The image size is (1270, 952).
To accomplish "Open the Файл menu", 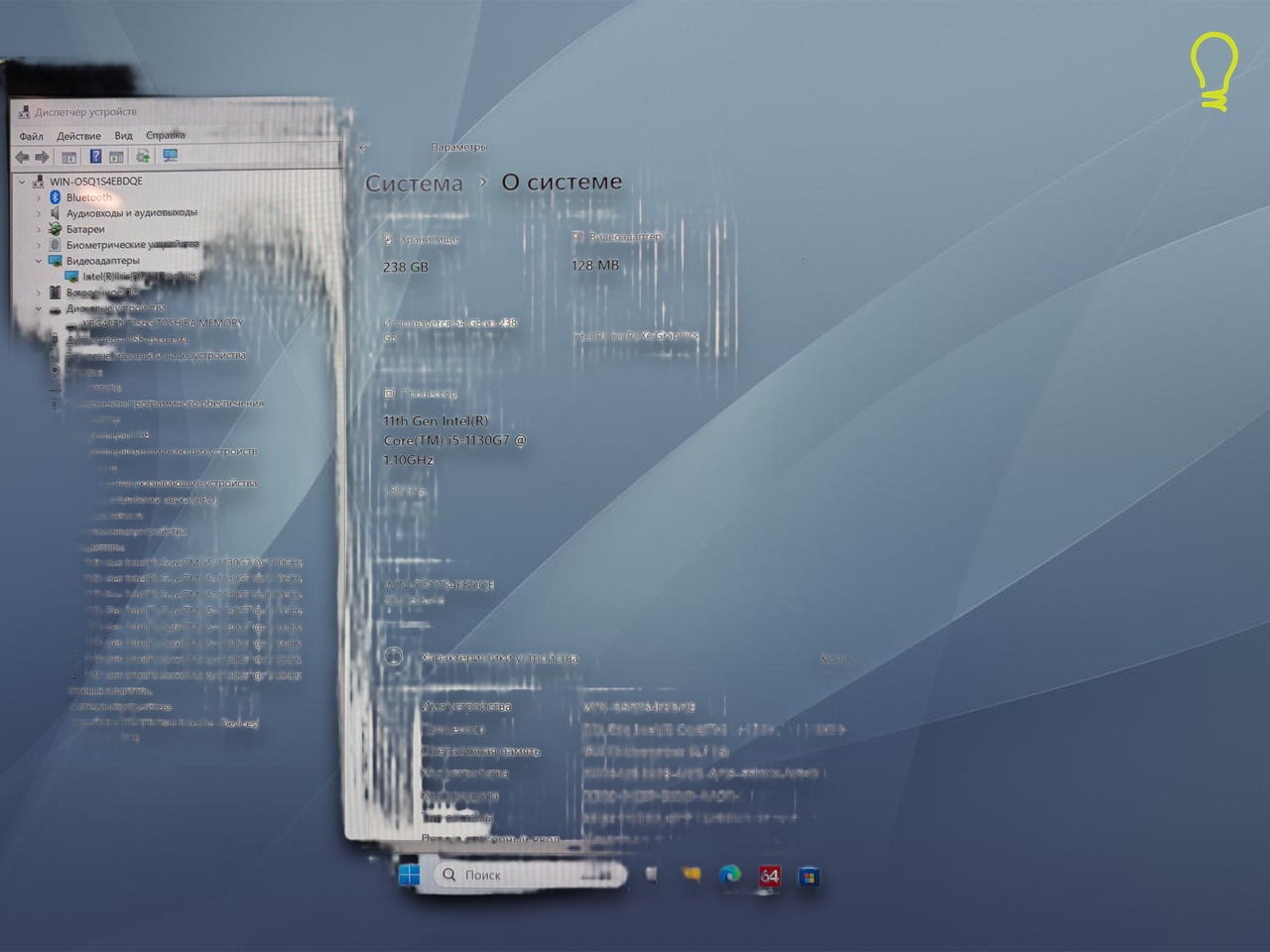I will [31, 136].
